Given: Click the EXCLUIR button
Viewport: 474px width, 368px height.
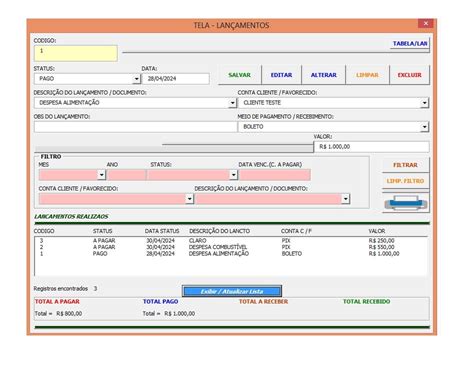Looking at the screenshot, I should point(409,75).
